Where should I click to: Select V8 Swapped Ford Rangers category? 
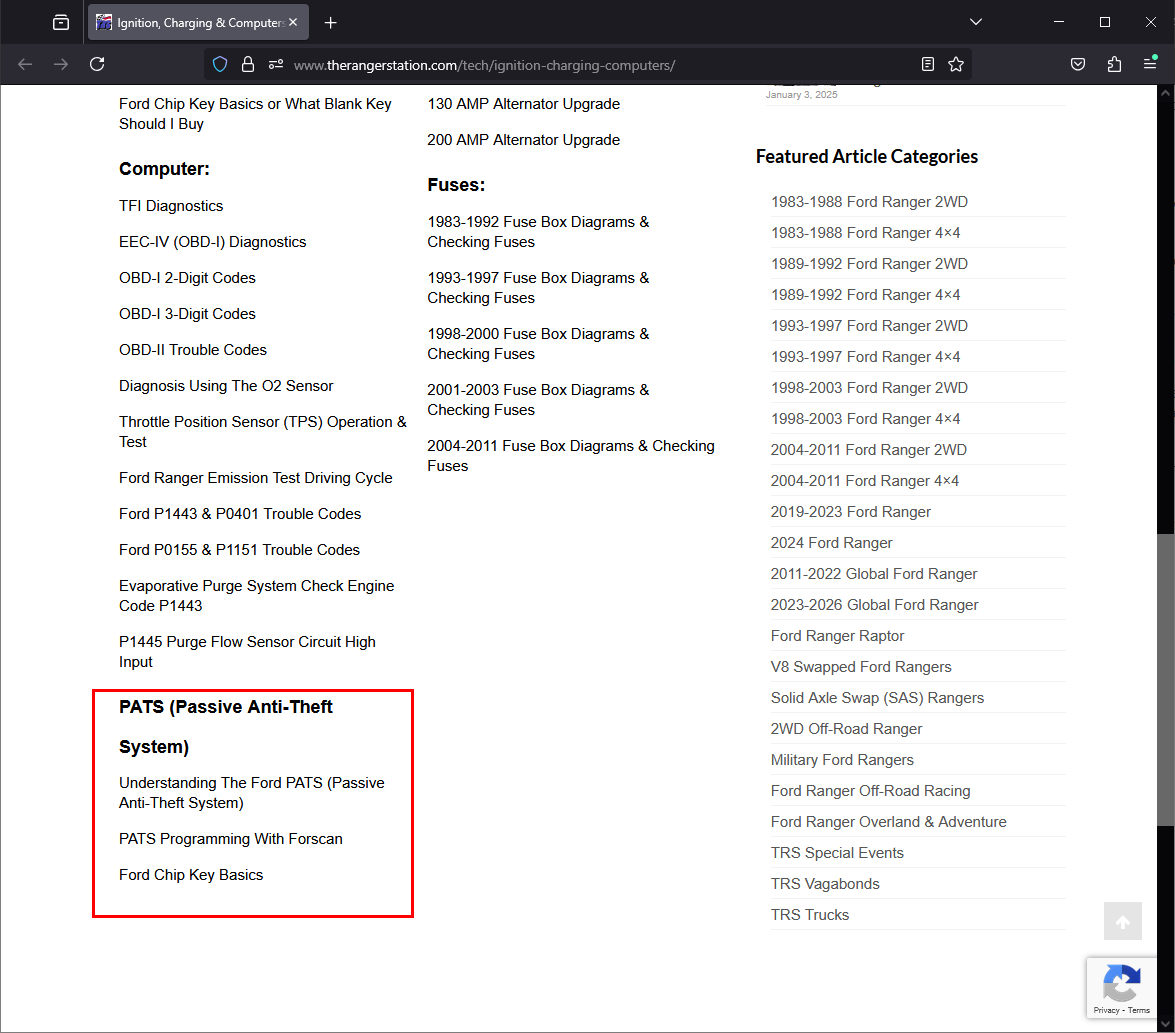(861, 667)
